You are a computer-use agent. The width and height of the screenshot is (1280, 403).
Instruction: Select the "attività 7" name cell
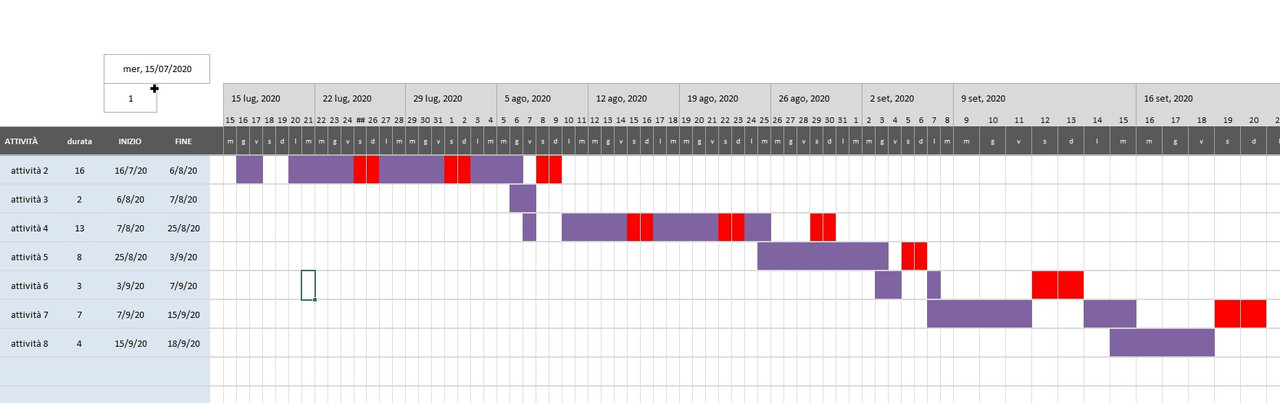[27, 314]
